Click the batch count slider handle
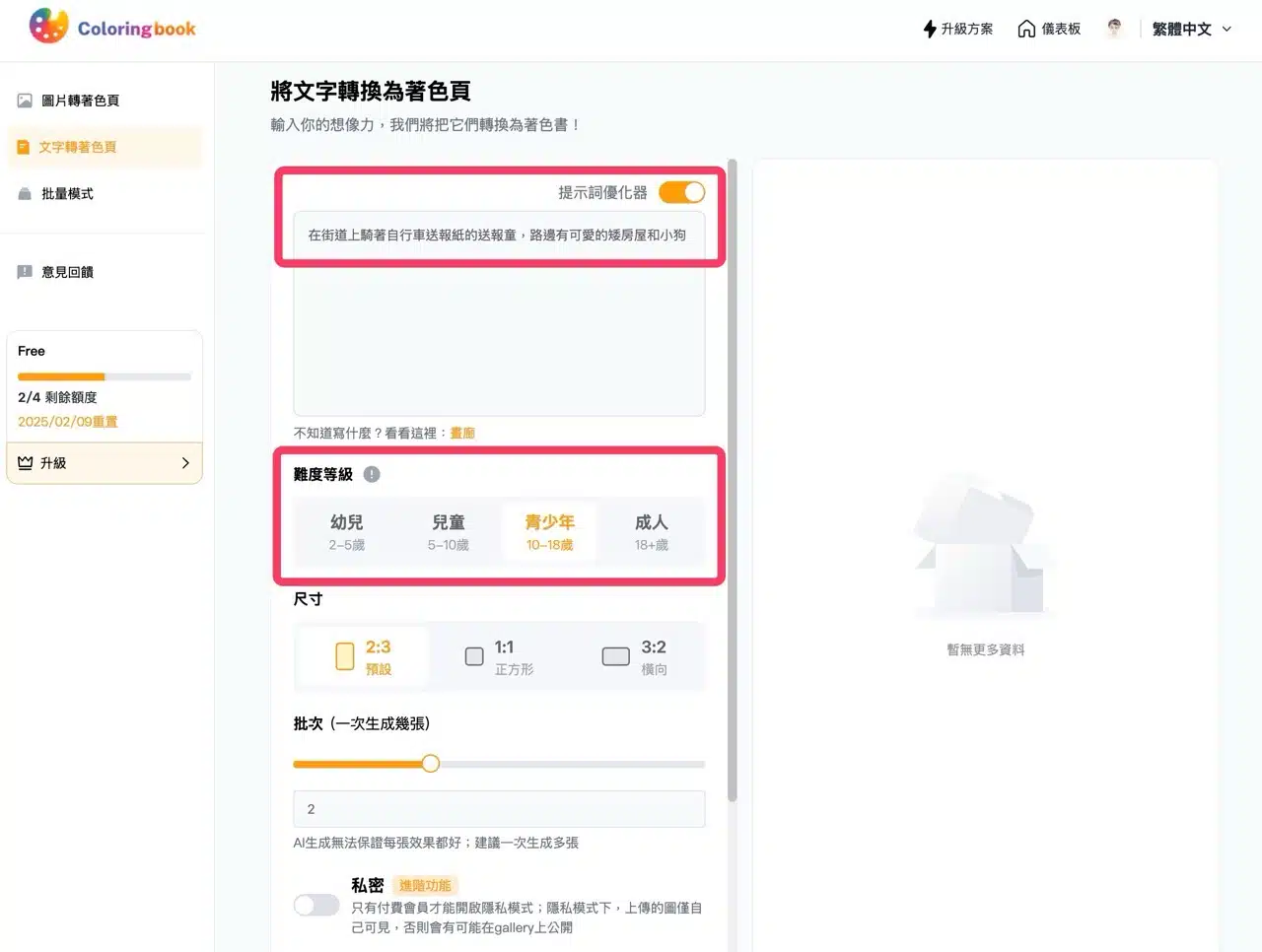Image resolution: width=1262 pixels, height=952 pixels. (431, 764)
